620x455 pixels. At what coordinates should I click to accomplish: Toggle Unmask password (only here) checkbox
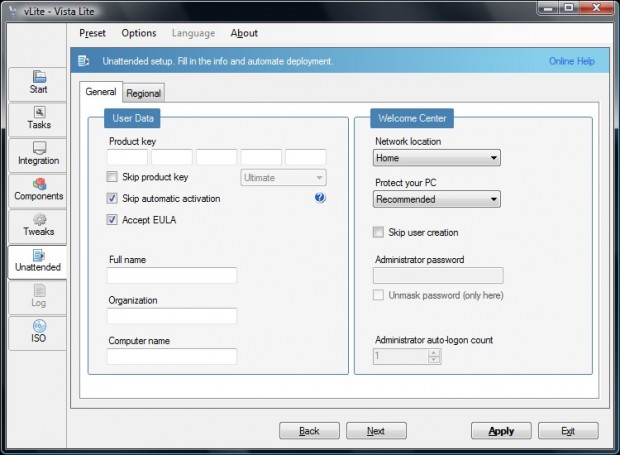[378, 295]
